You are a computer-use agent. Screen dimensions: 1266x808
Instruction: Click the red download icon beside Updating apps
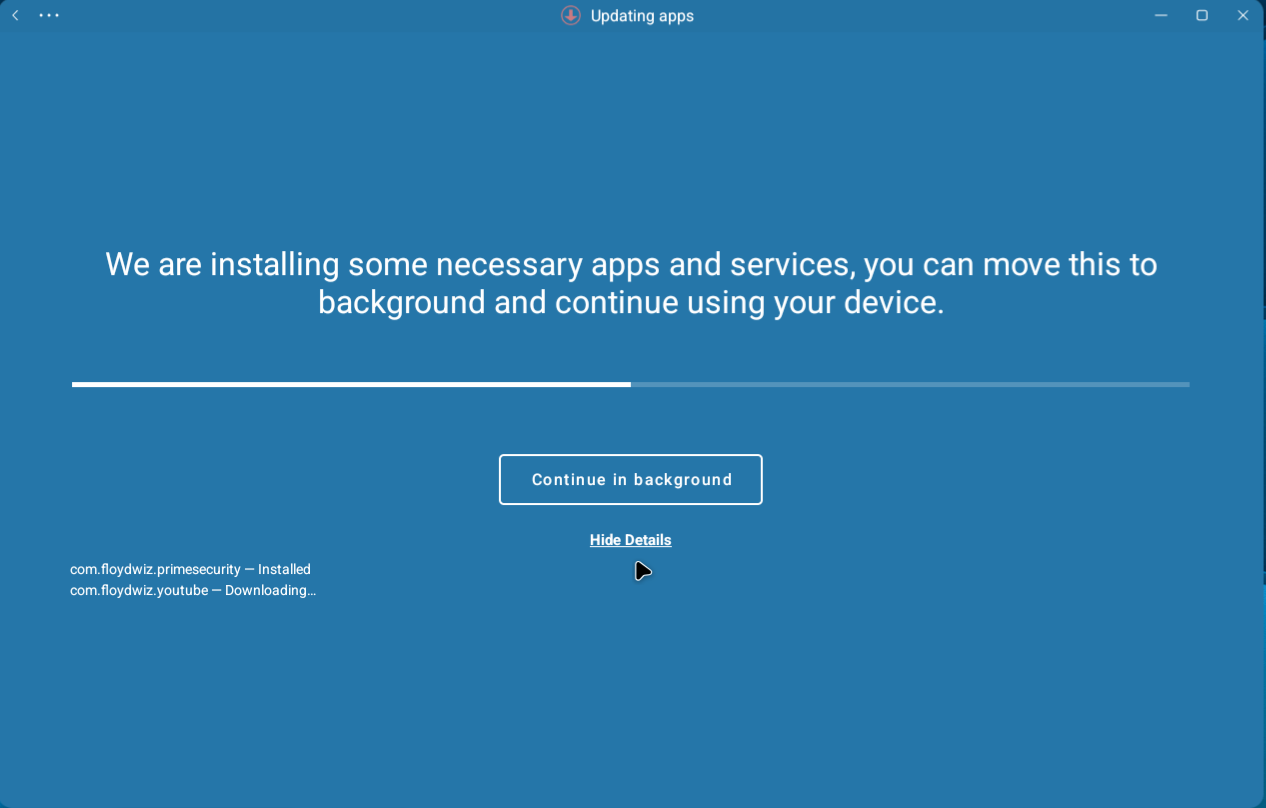(571, 16)
